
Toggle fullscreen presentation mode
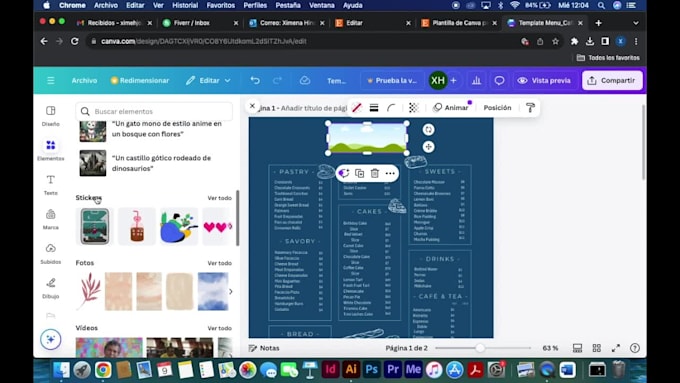click(616, 348)
